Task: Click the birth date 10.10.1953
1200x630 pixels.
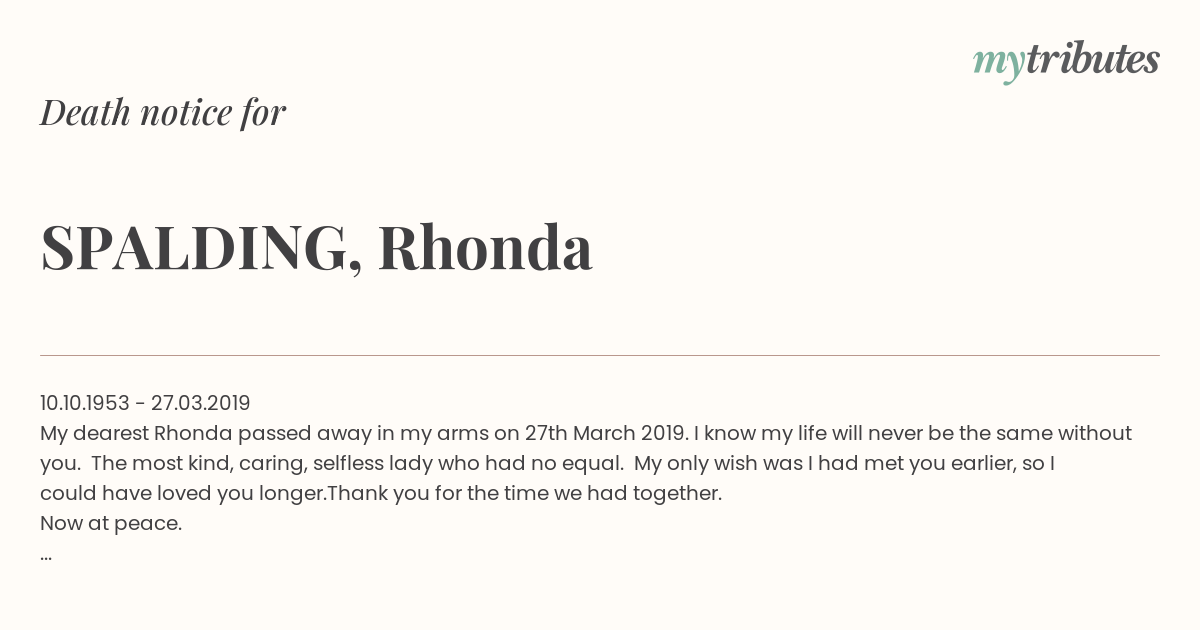Action: 85,403
